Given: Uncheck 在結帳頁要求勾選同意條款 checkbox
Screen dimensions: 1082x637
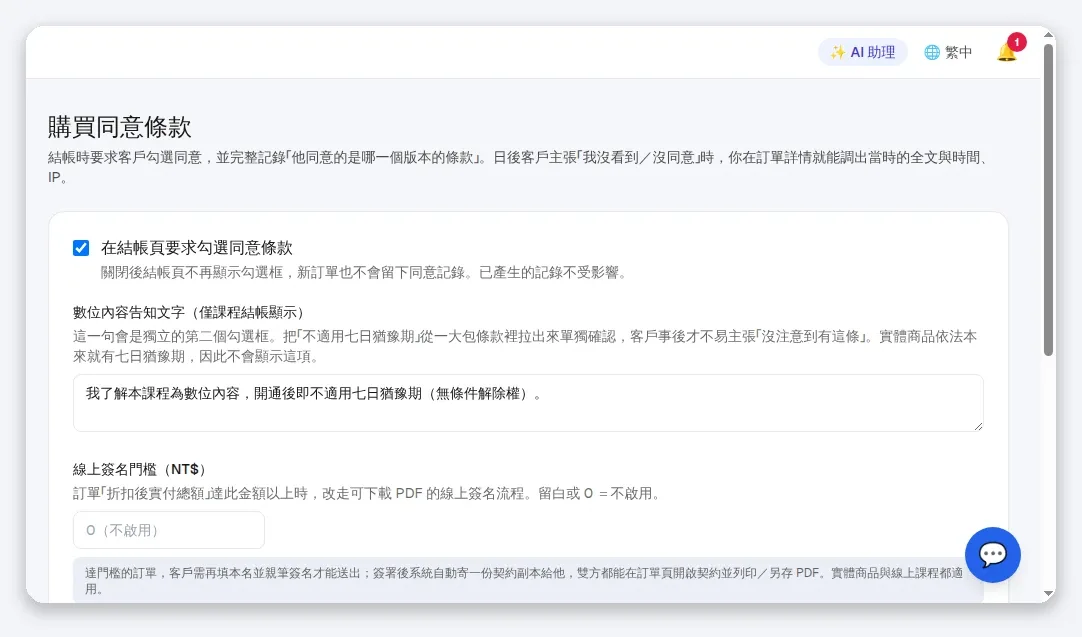Looking at the screenshot, I should pos(81,248).
